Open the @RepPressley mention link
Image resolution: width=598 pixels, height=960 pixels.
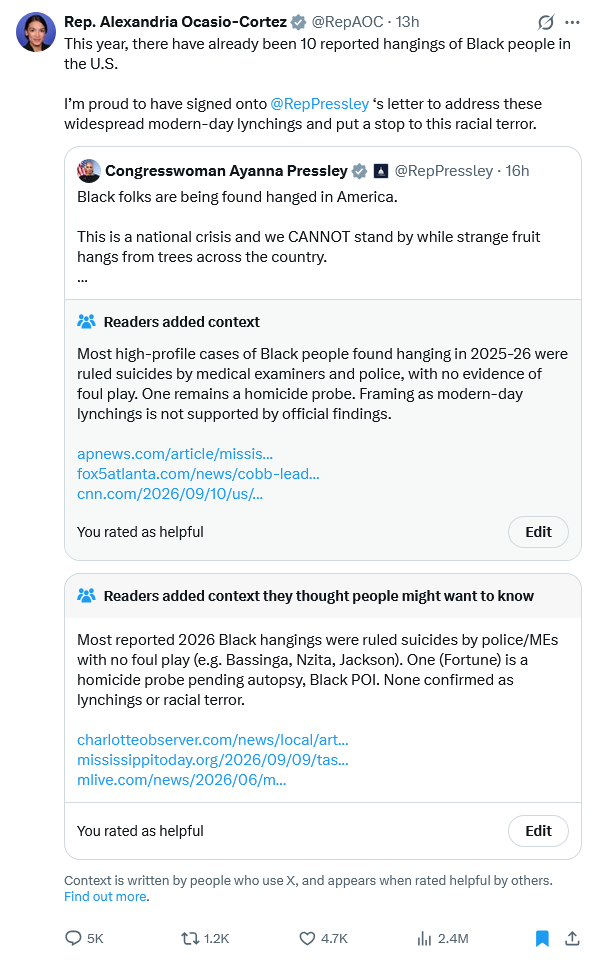320,104
